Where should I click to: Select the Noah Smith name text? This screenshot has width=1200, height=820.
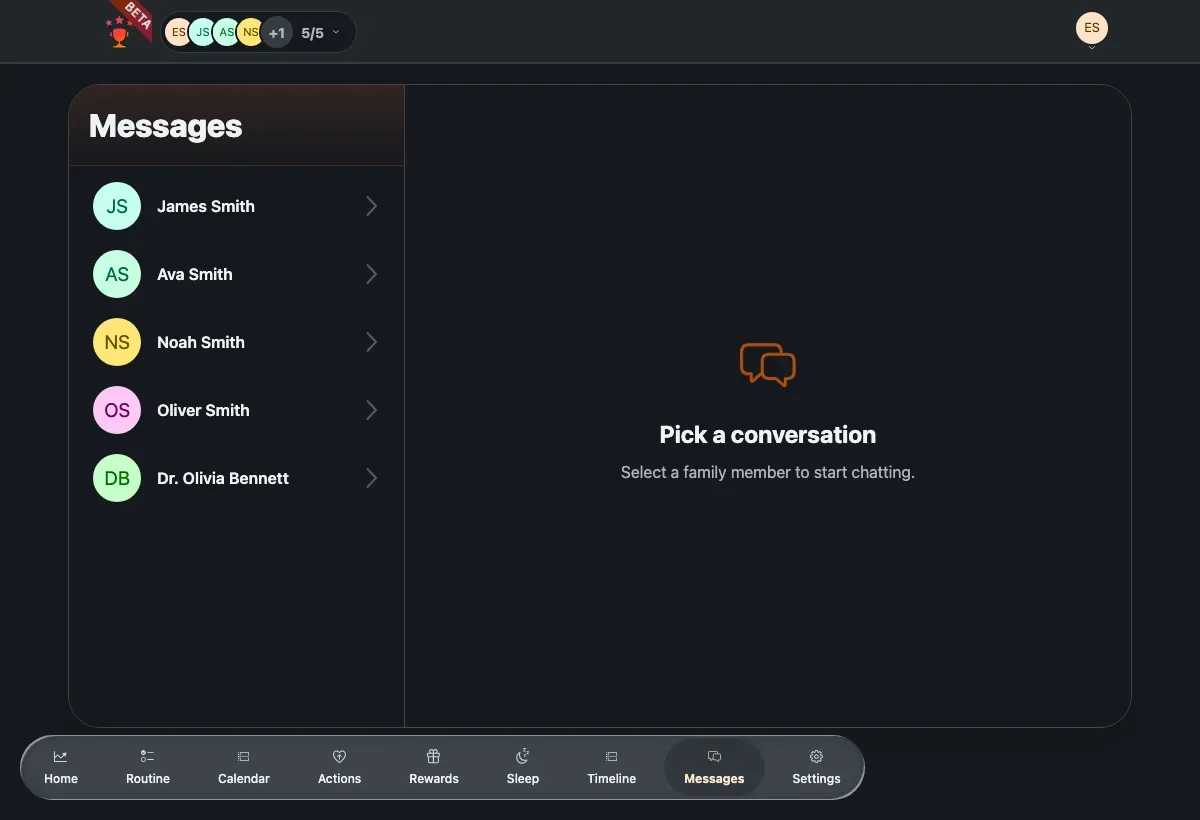pyautogui.click(x=201, y=342)
